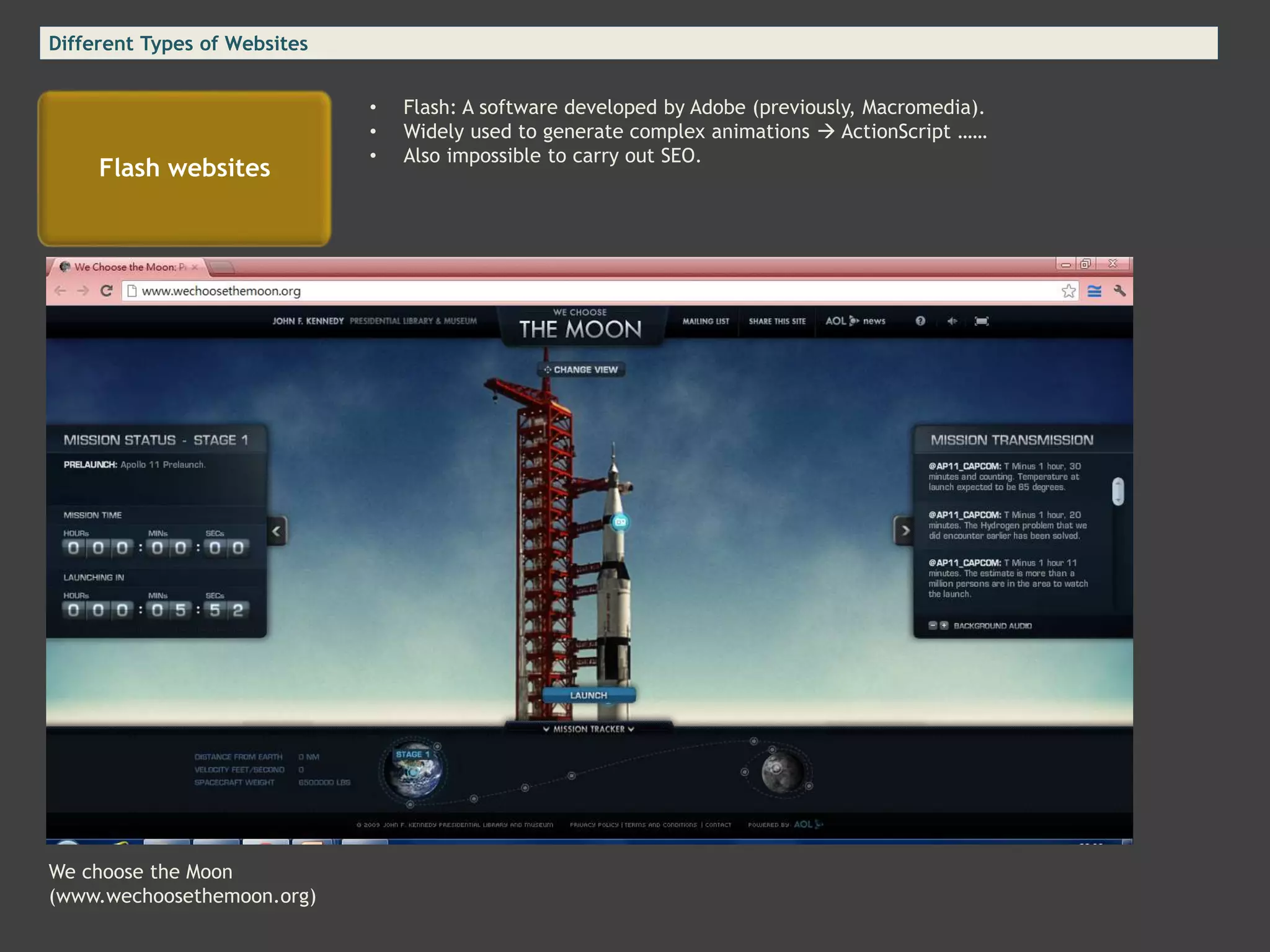Close the We Choose the Moon tab
The width and height of the screenshot is (1270, 952).
(x=195, y=267)
